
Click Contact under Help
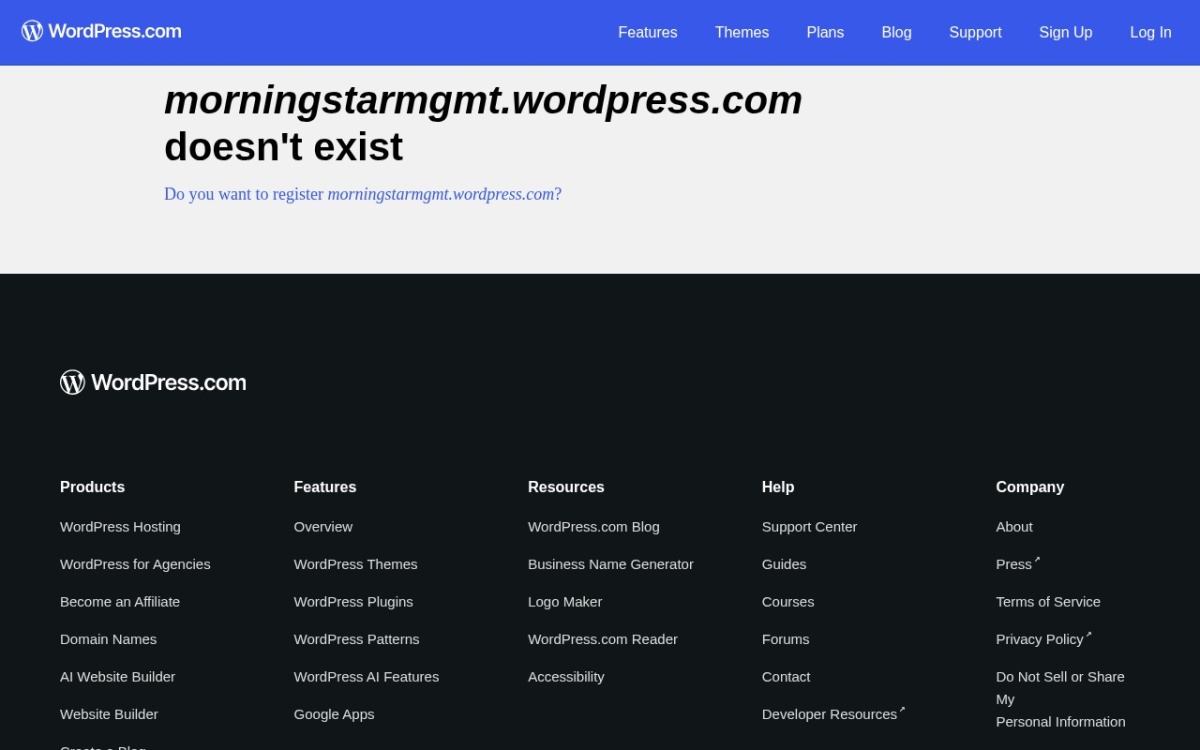coord(786,677)
